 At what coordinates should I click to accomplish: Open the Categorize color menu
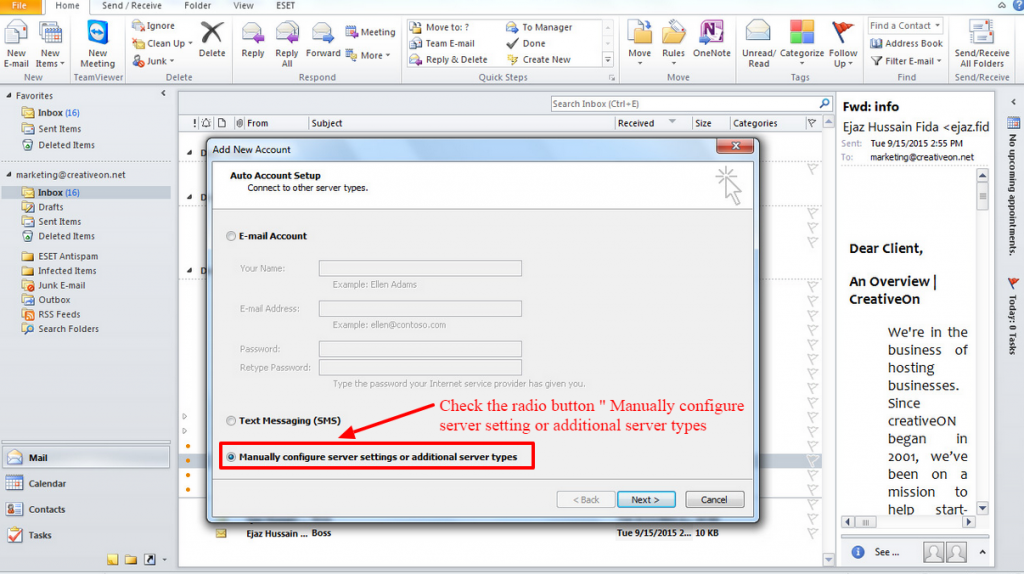pos(801,44)
